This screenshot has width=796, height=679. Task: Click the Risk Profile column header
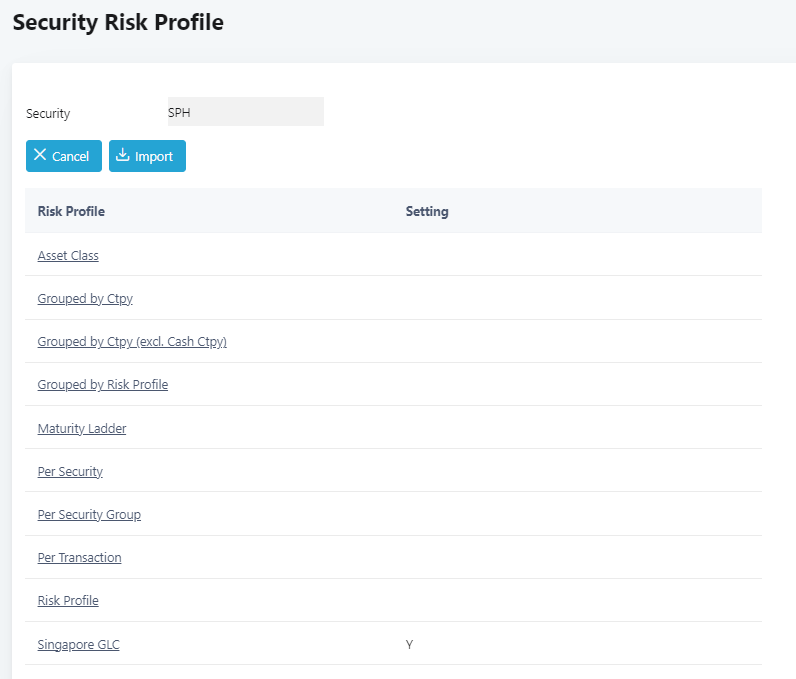(x=71, y=211)
